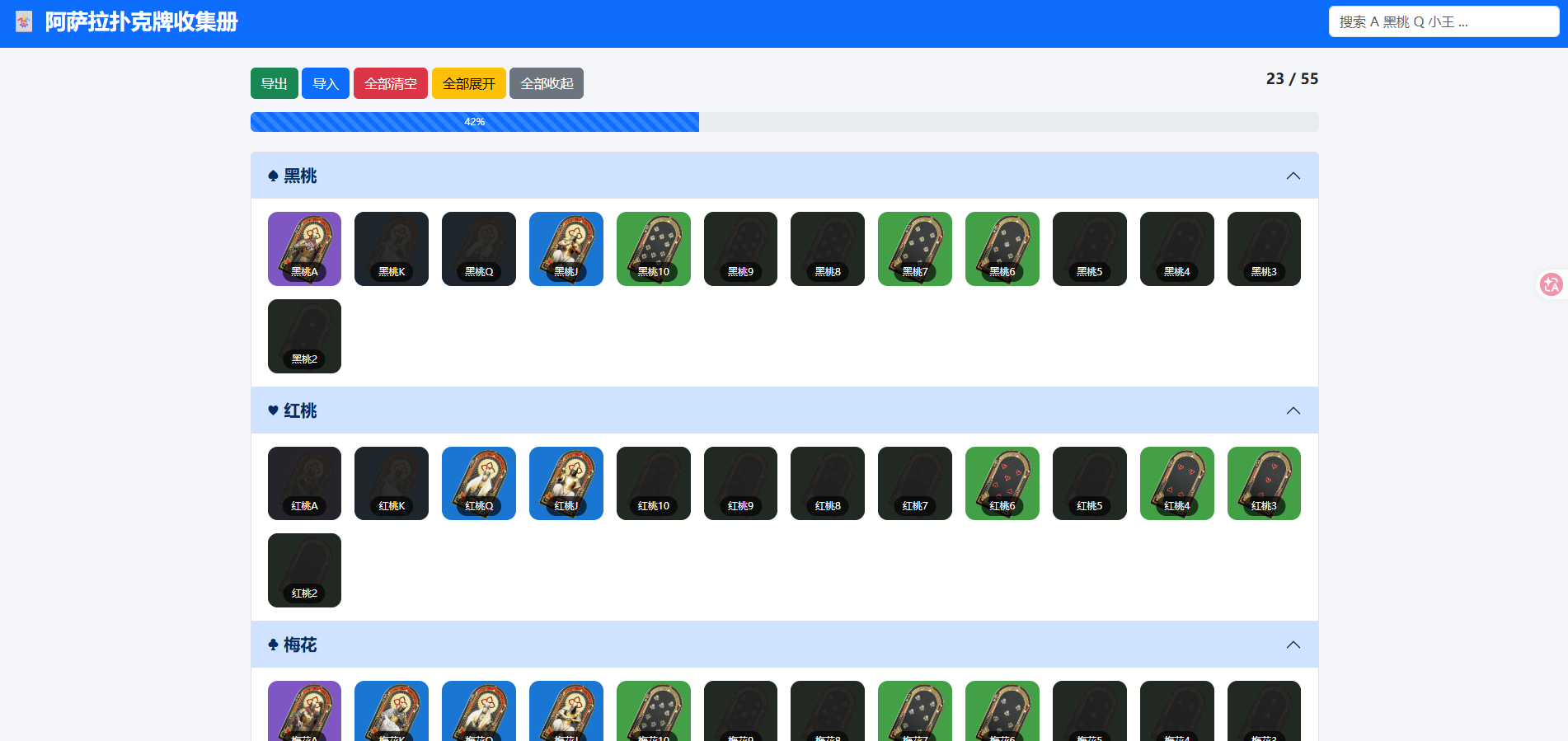1568x741 pixels.
Task: Collapse the 红桃 section chevron
Action: (1293, 410)
